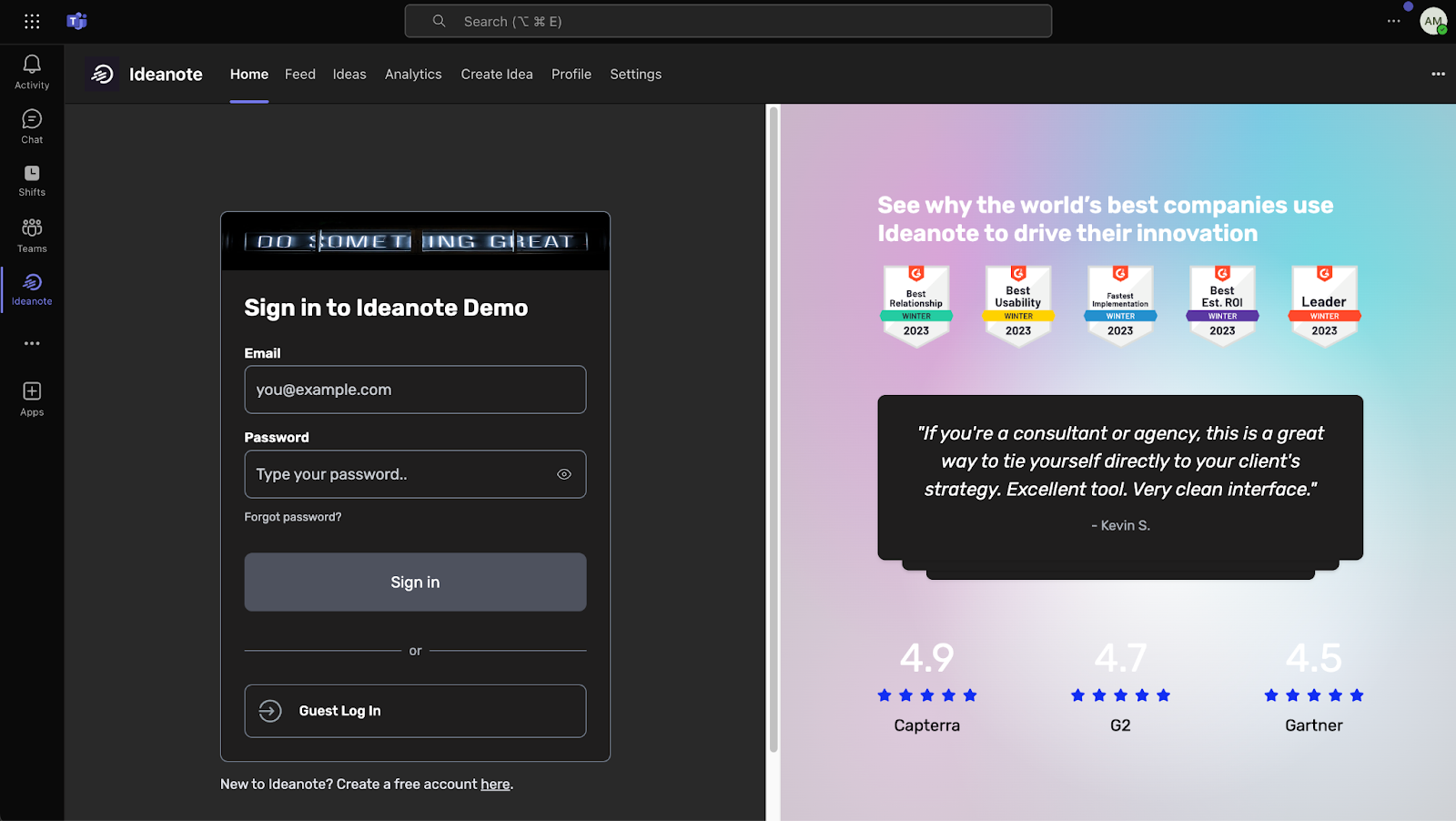This screenshot has height=821, width=1456.
Task: Click the Best Usability G2 badge
Action: click(1018, 306)
